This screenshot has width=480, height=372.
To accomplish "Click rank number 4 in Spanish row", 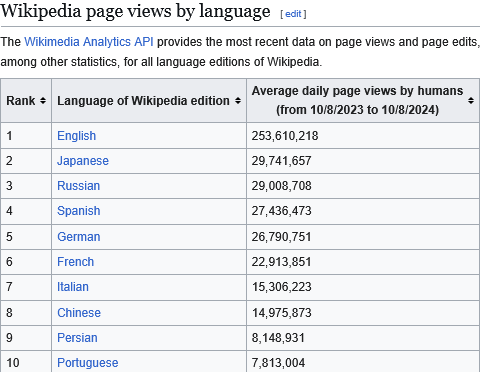I will (x=9, y=211).
